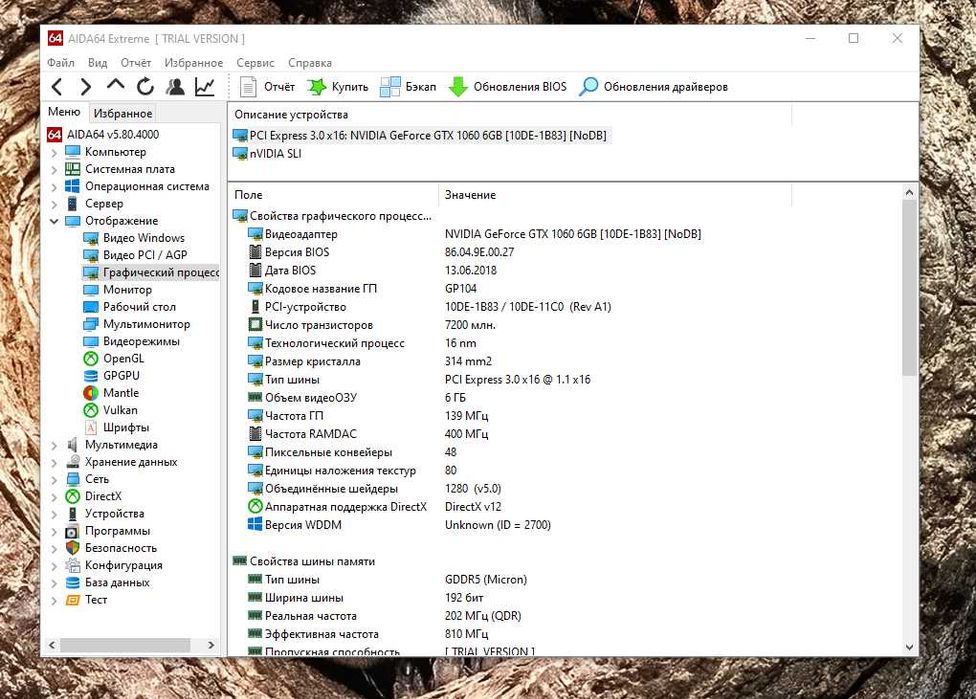Click the details list vertical scrollbar thumb
976x699 pixels.
[909, 288]
